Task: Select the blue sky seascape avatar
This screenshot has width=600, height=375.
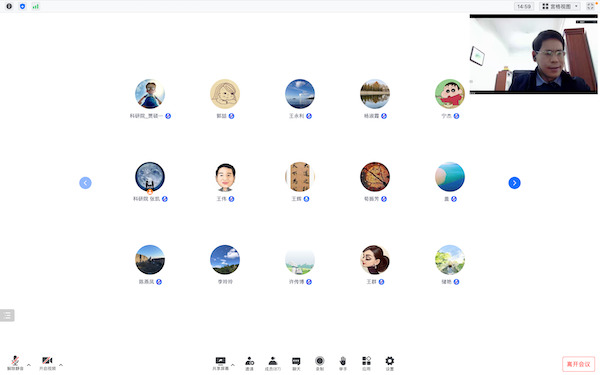Action: pos(300,94)
